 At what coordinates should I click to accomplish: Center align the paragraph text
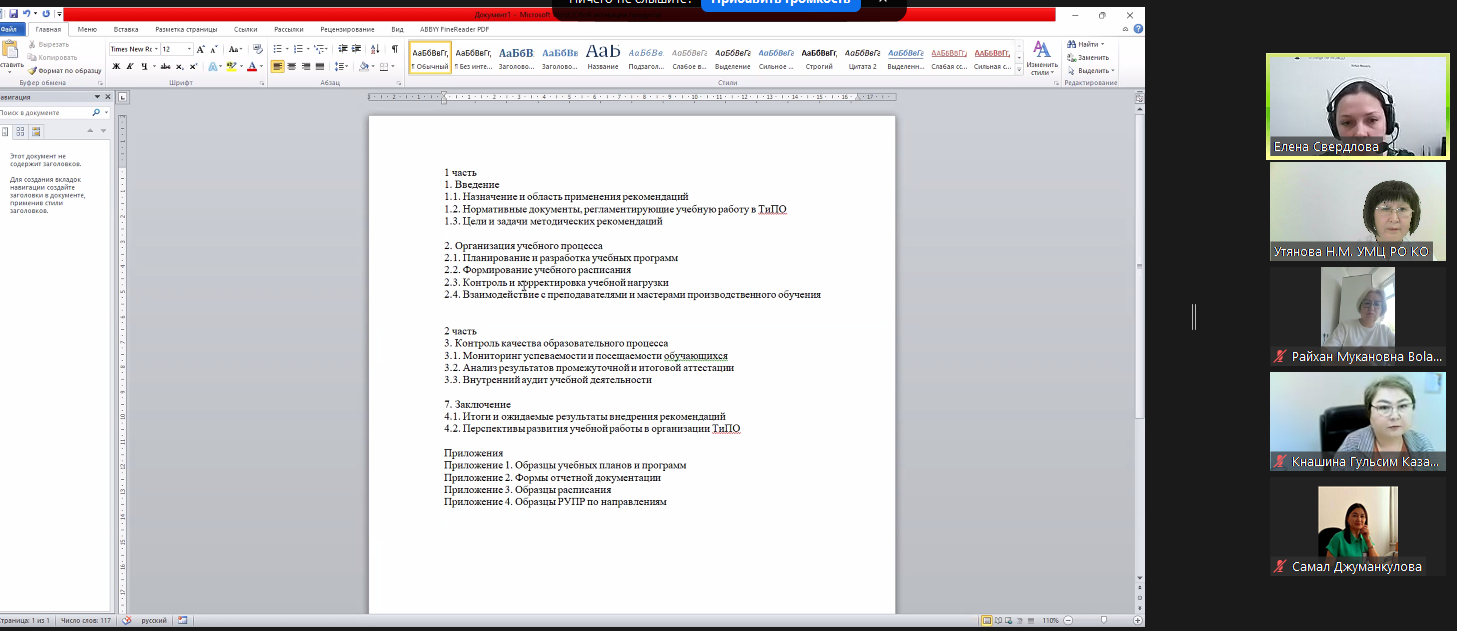[x=292, y=67]
